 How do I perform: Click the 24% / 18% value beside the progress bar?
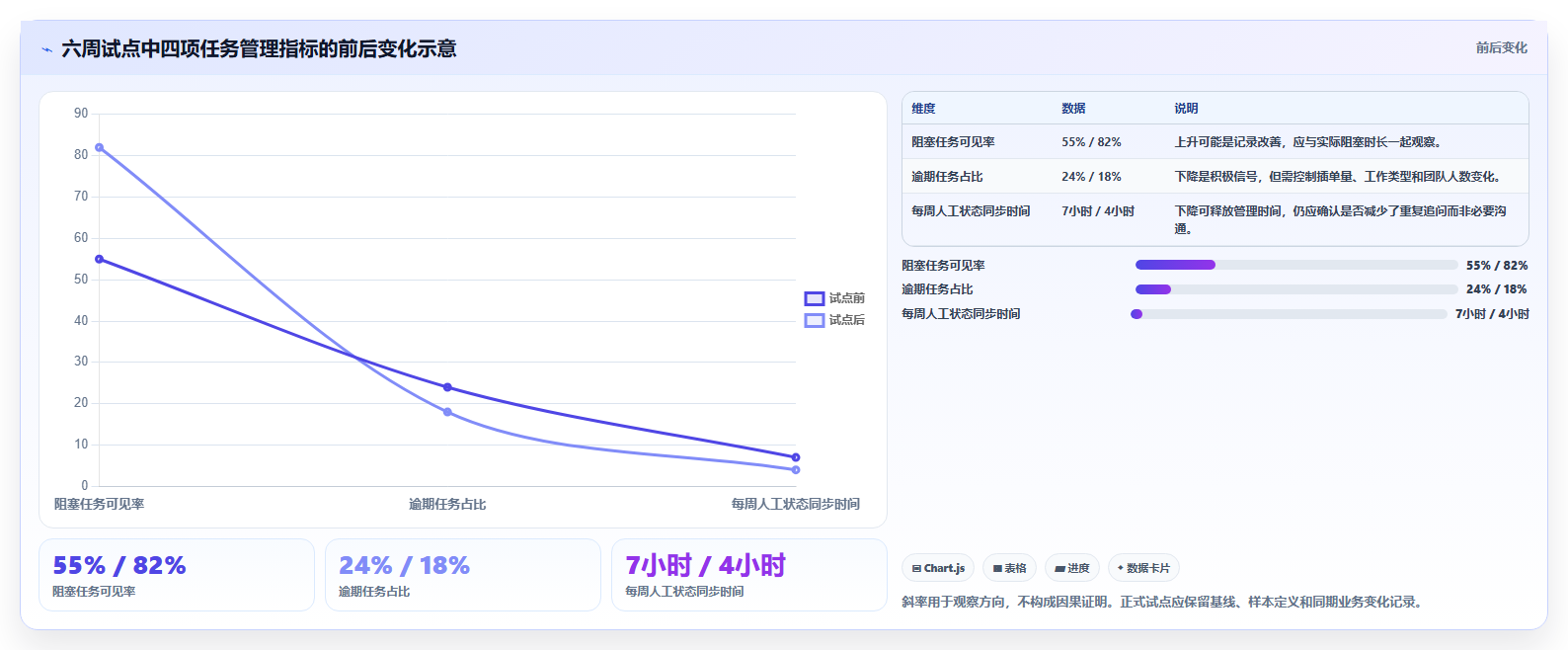pyautogui.click(x=1497, y=289)
